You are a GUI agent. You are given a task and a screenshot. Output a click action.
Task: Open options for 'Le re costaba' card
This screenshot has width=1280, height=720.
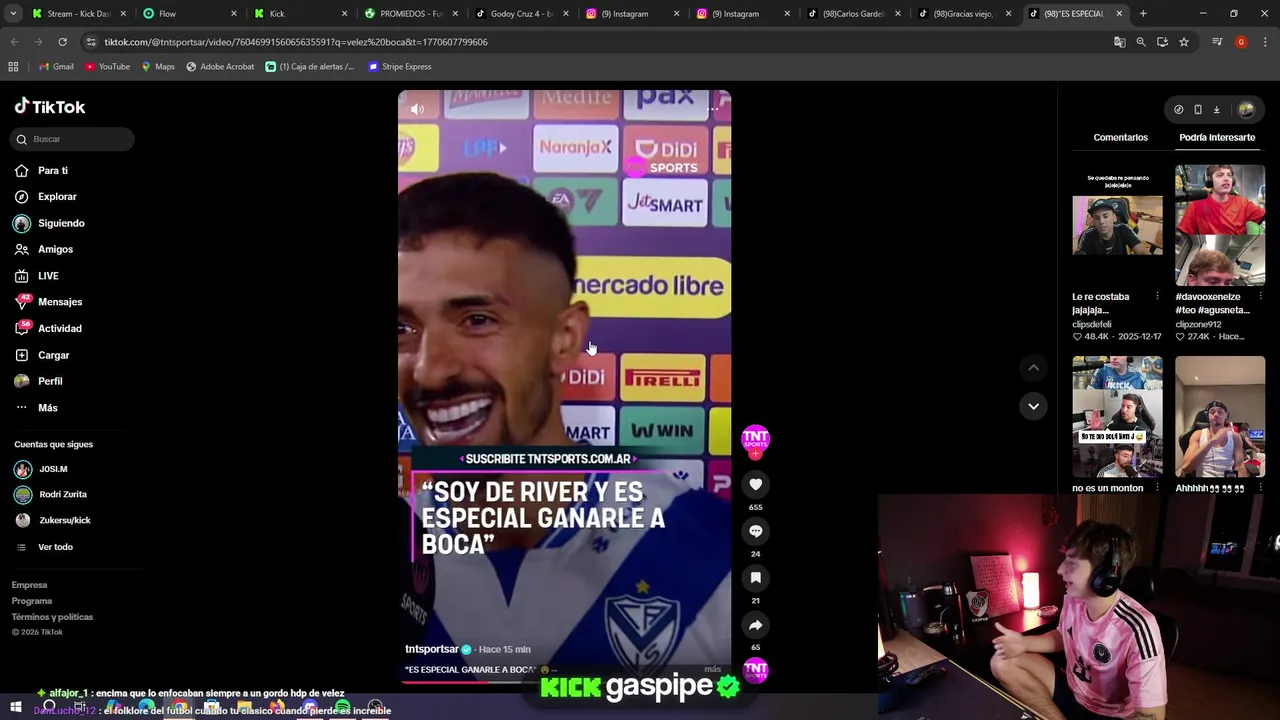click(x=1157, y=297)
